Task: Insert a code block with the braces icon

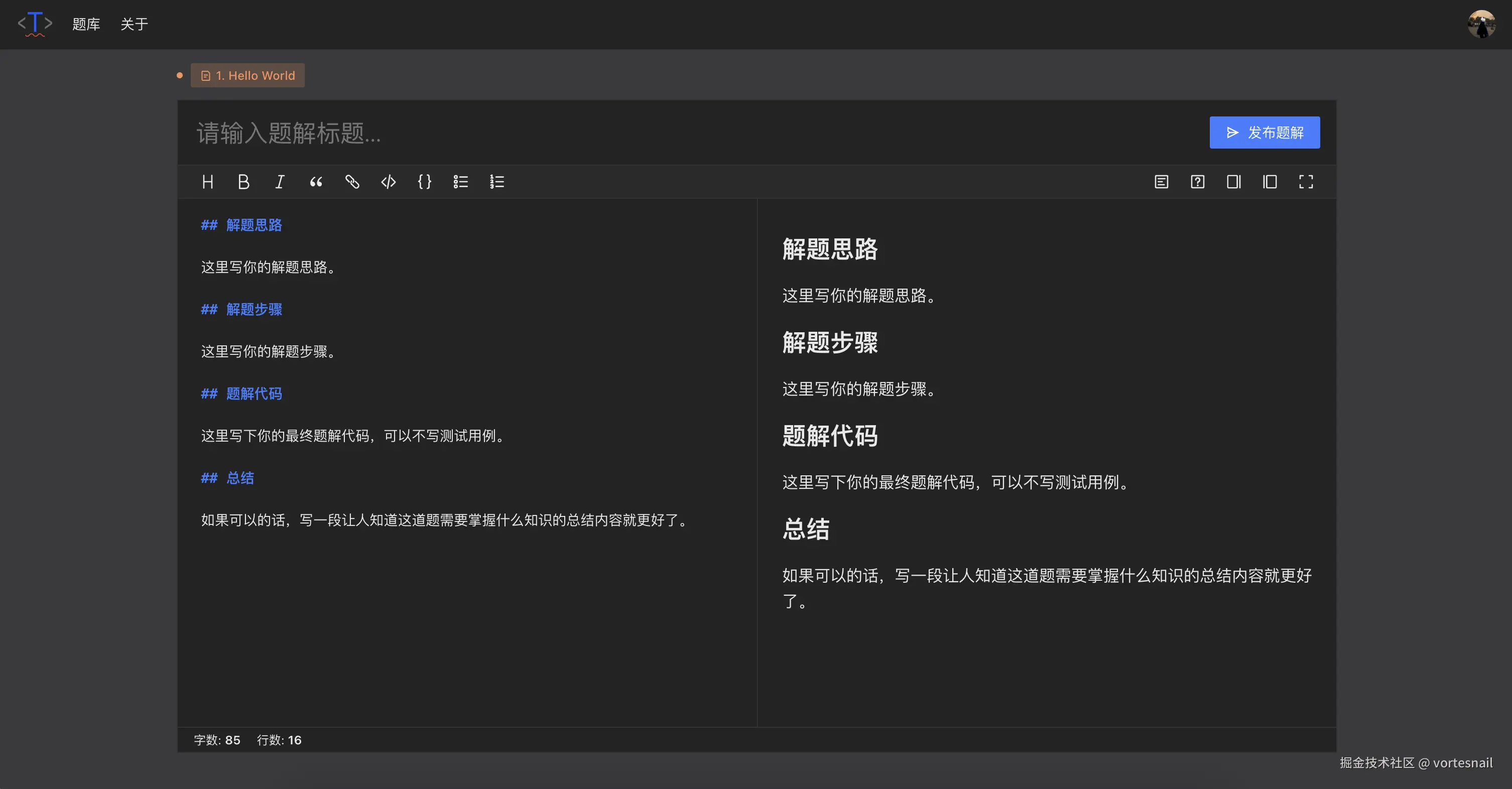Action: tap(424, 182)
